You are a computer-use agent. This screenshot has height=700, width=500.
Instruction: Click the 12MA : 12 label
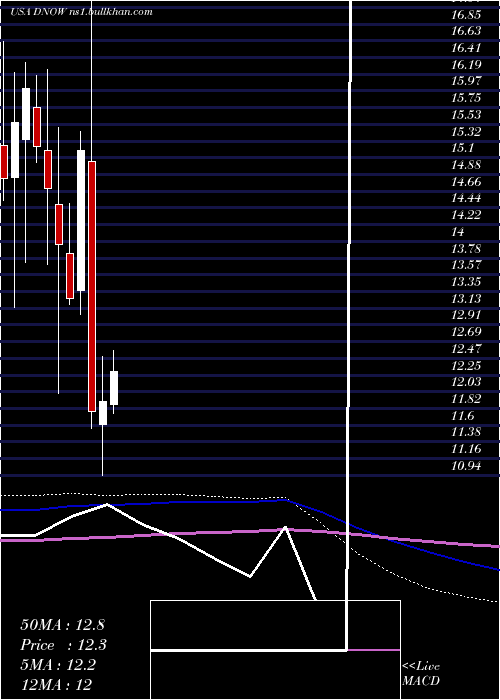pyautogui.click(x=56, y=685)
